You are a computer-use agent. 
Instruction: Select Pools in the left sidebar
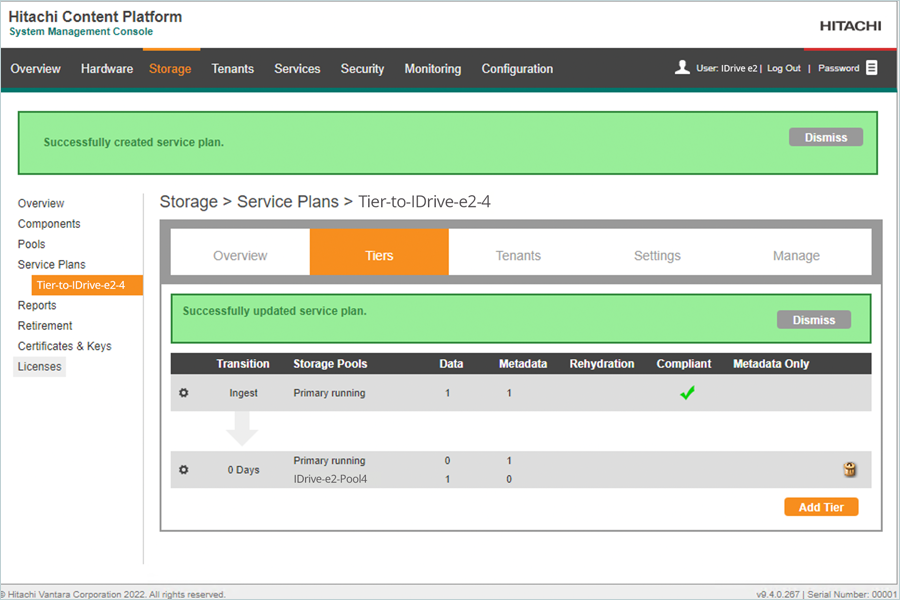click(x=31, y=244)
